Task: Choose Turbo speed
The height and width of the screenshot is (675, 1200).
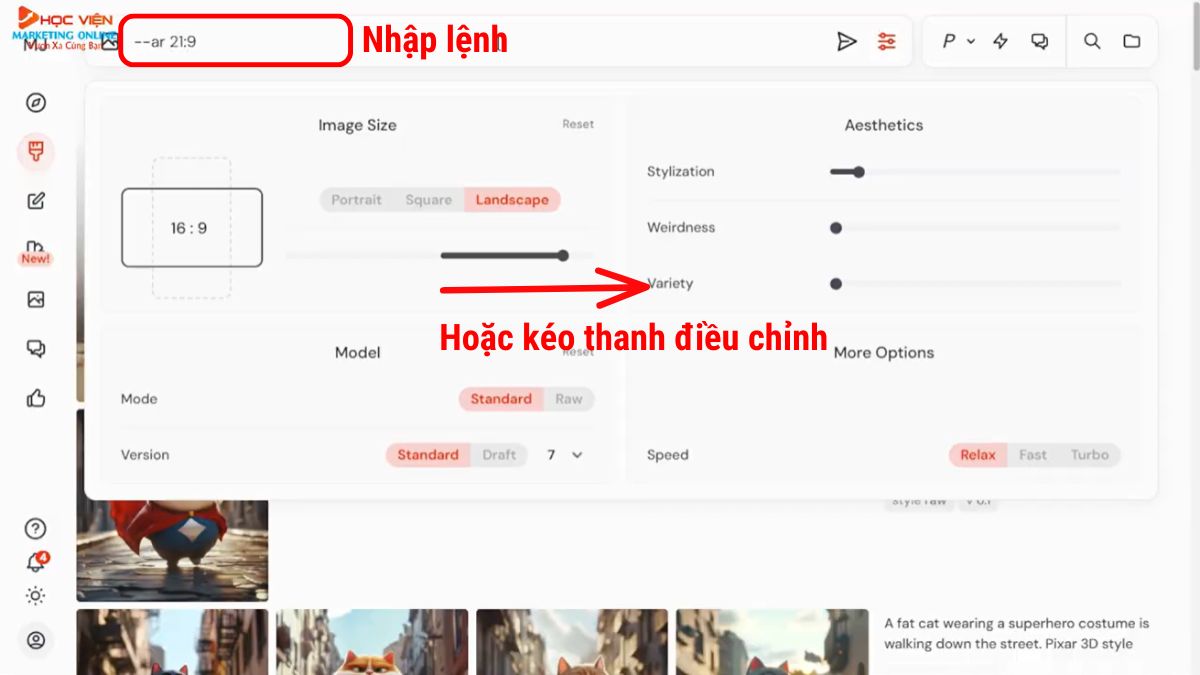Action: [1090, 455]
